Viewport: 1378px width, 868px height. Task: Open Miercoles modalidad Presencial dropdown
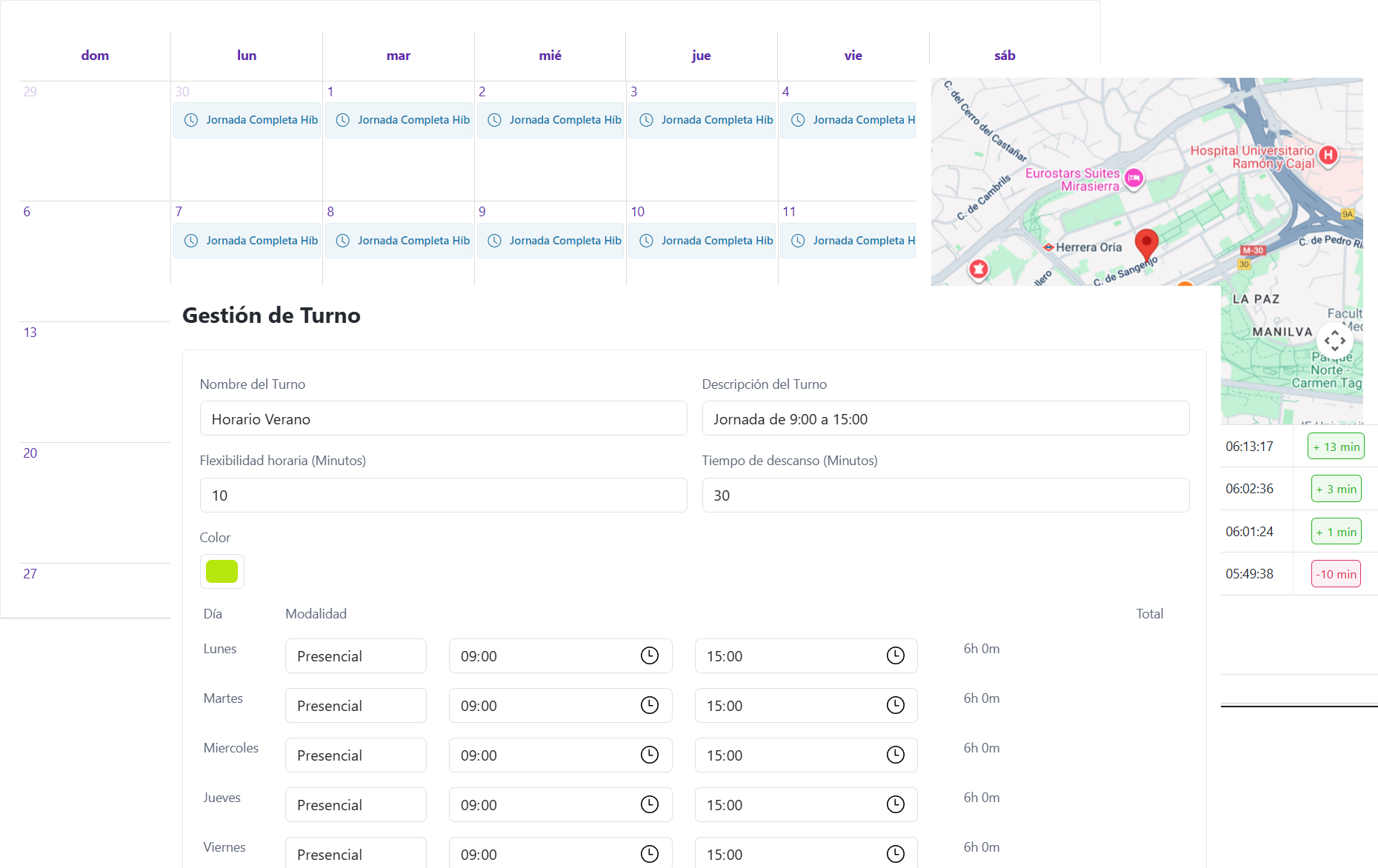(x=356, y=755)
